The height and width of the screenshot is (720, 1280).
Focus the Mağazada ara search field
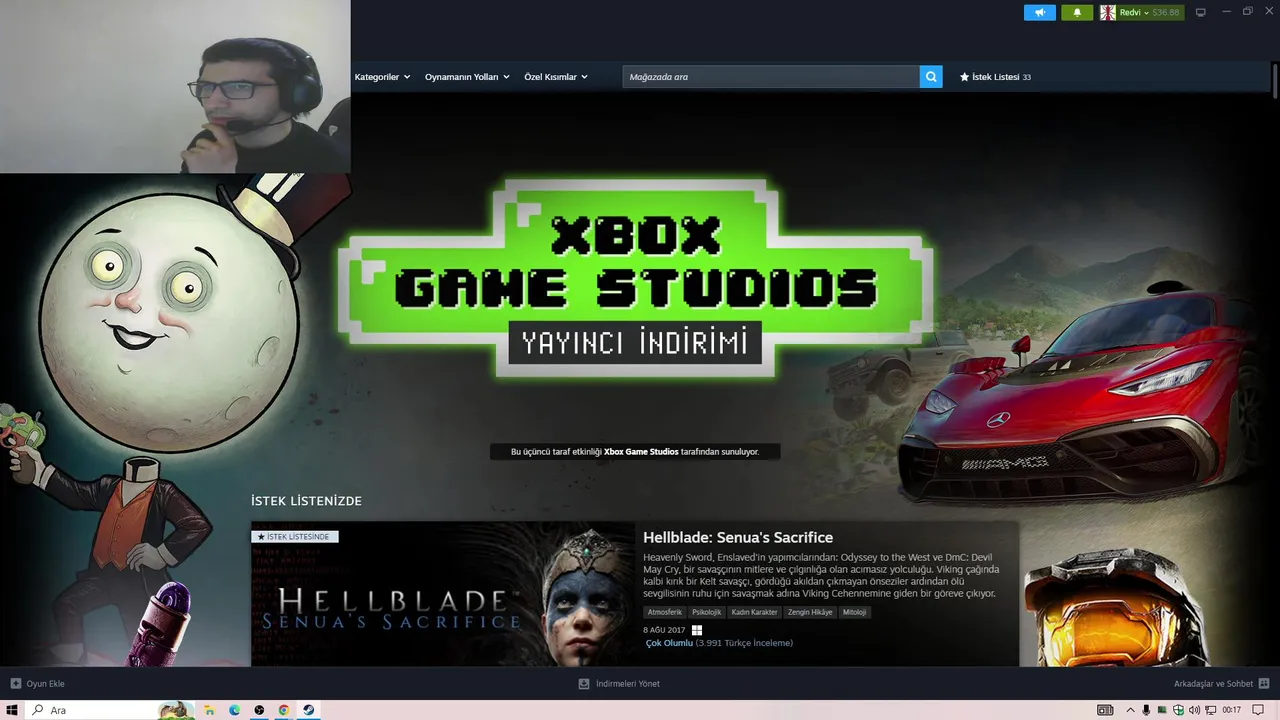(771, 77)
